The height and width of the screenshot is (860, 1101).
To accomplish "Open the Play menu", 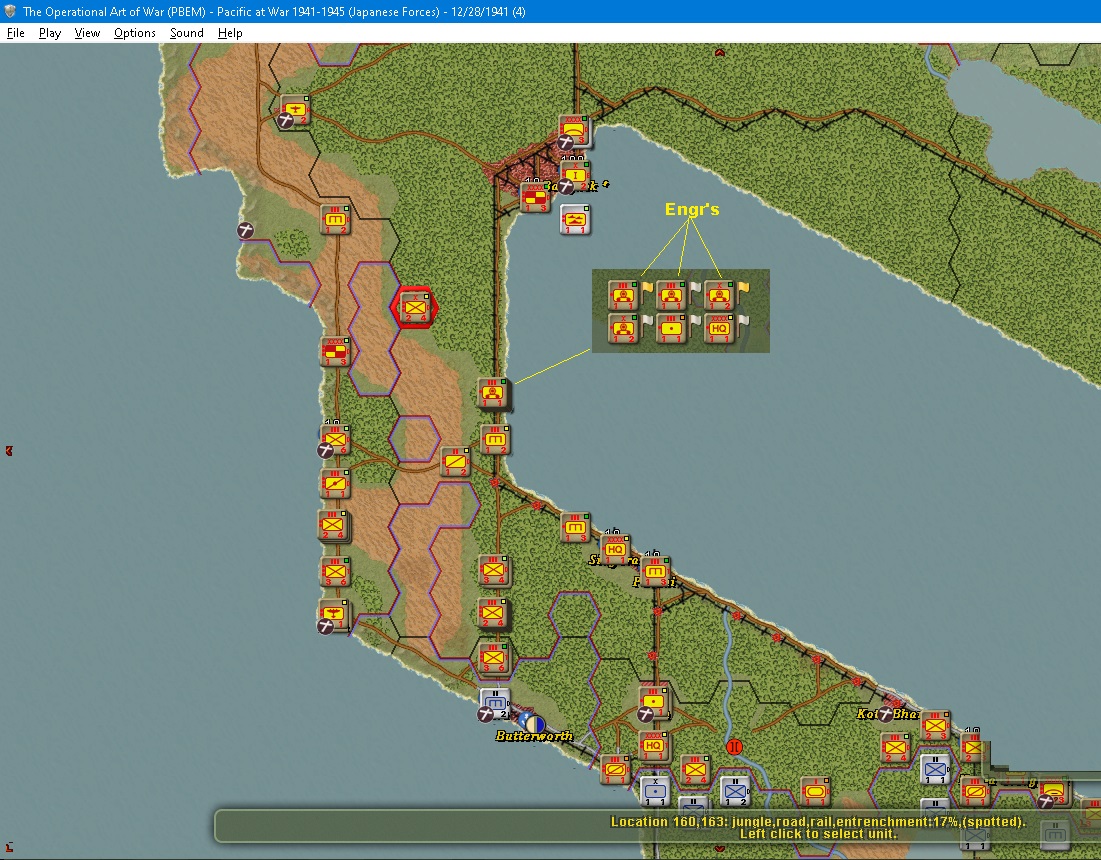I will pyautogui.click(x=50, y=33).
